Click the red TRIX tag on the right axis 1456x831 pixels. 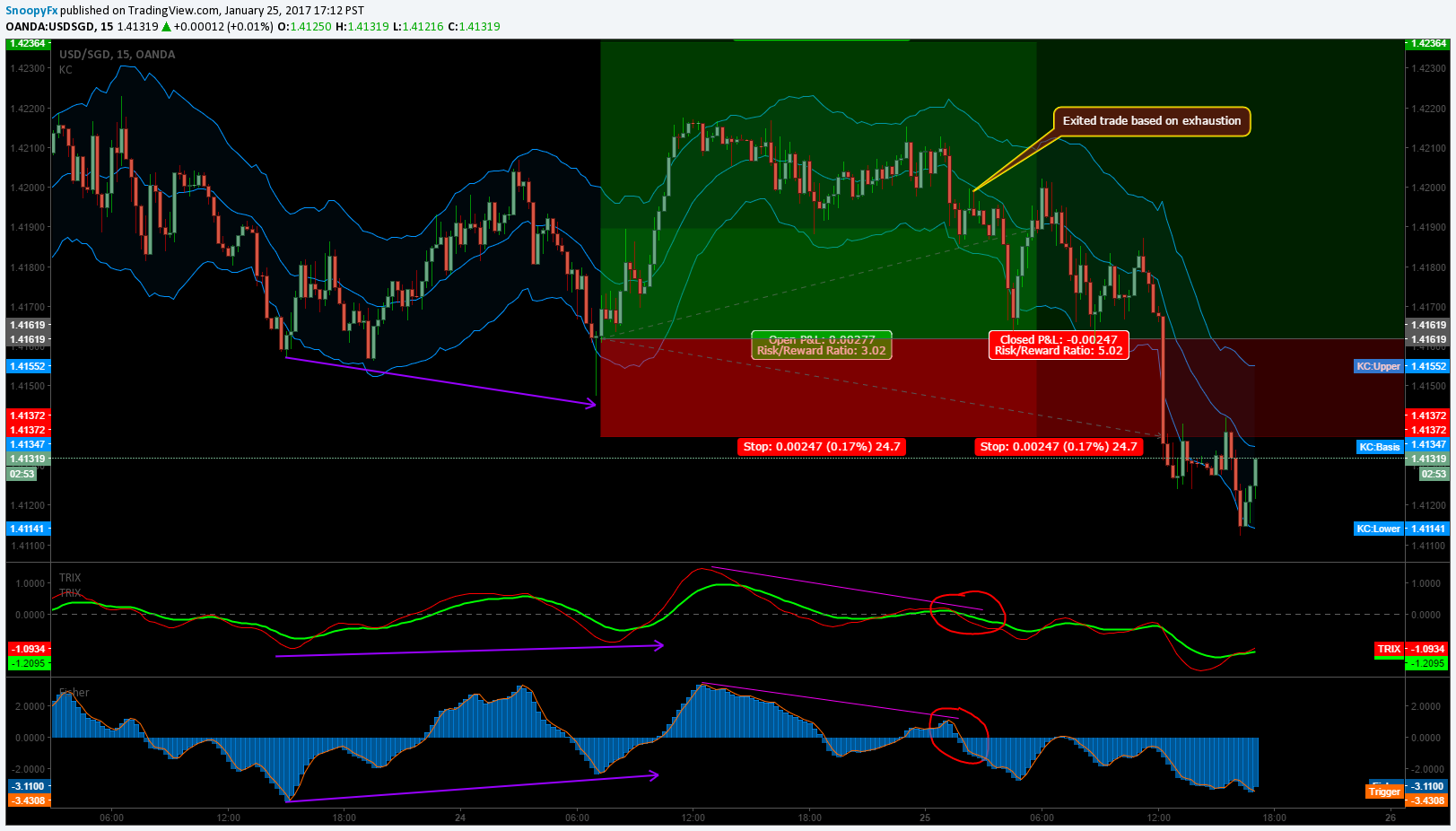click(1389, 649)
